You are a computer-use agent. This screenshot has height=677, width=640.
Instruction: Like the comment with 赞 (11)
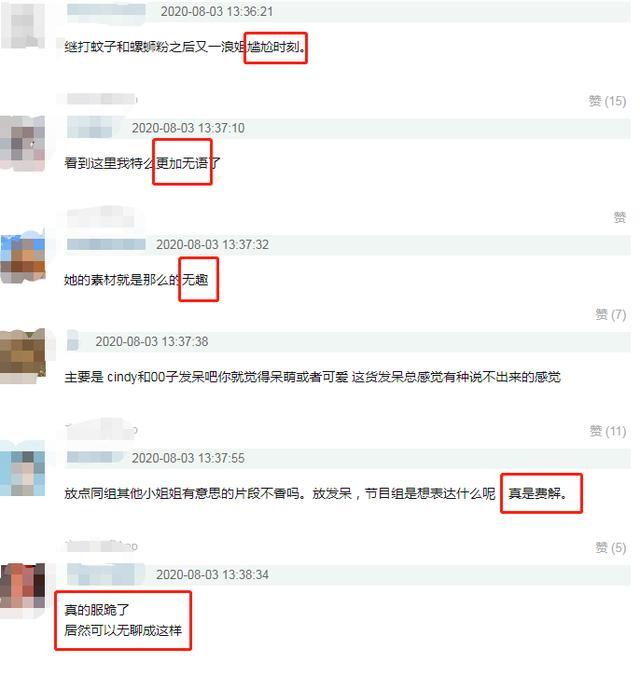[608, 431]
